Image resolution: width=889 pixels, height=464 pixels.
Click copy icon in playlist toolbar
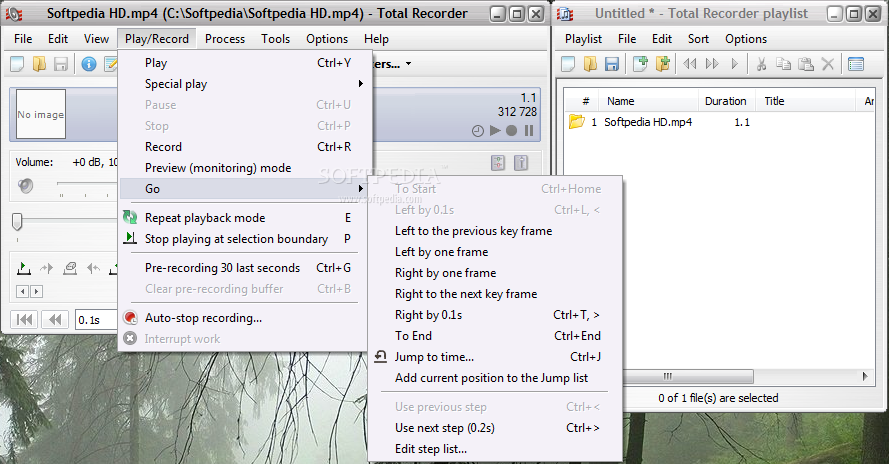784,64
